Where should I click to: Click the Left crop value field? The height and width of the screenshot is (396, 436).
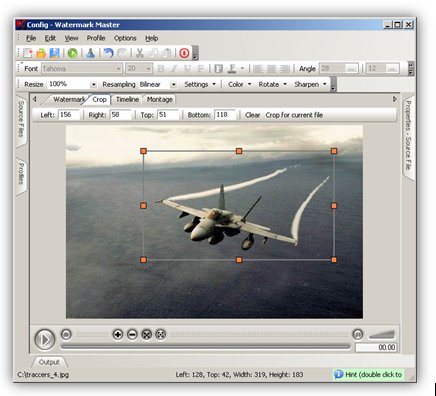(69, 115)
